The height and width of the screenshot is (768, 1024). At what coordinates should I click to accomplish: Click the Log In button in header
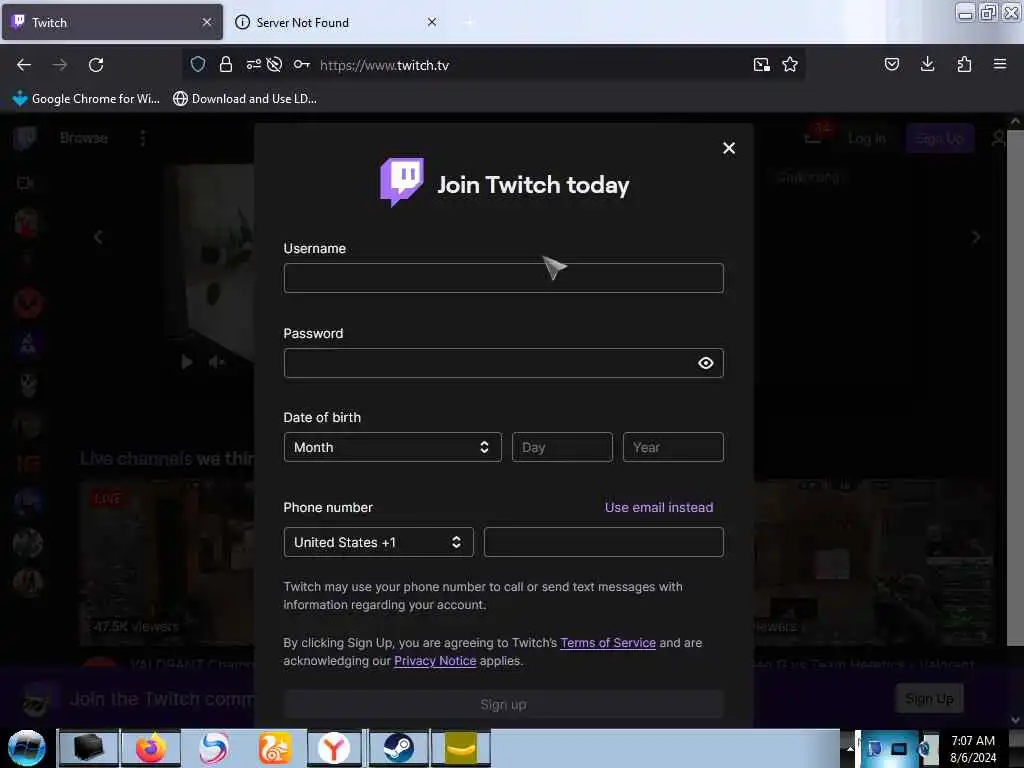(x=867, y=138)
